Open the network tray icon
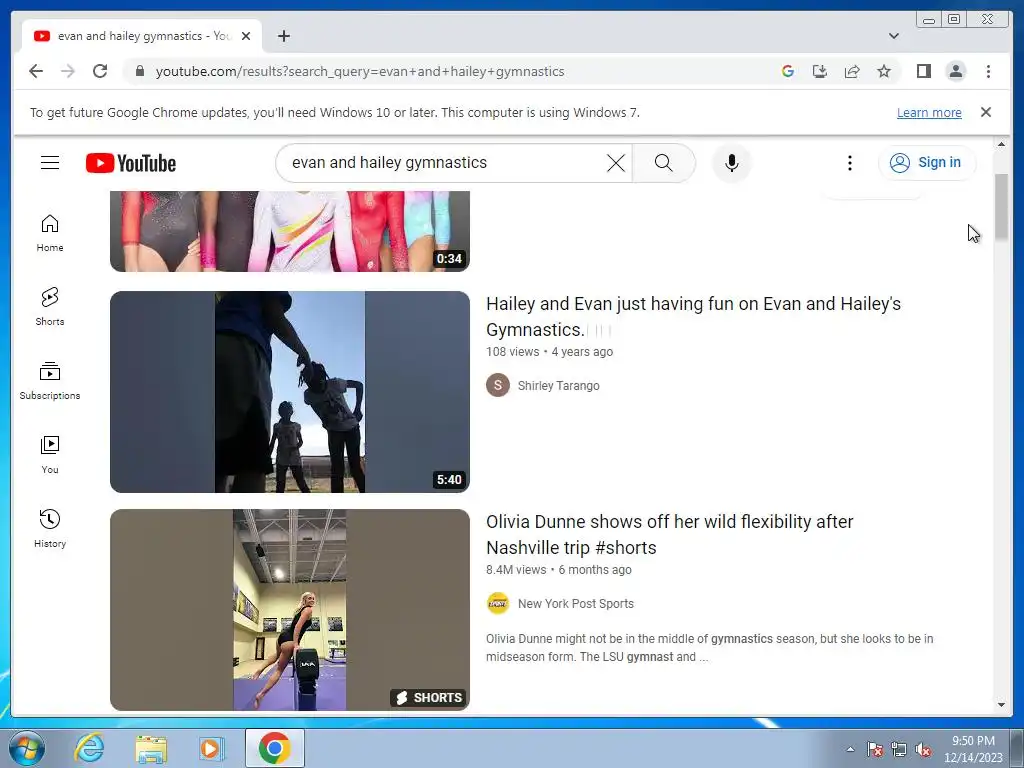Viewport: 1024px width, 768px height. 899,749
